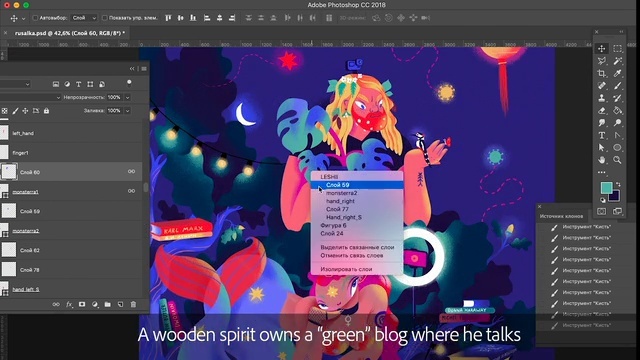Open the Move tool preset picker arrow
This screenshot has width=640, height=360.
tap(23, 18)
